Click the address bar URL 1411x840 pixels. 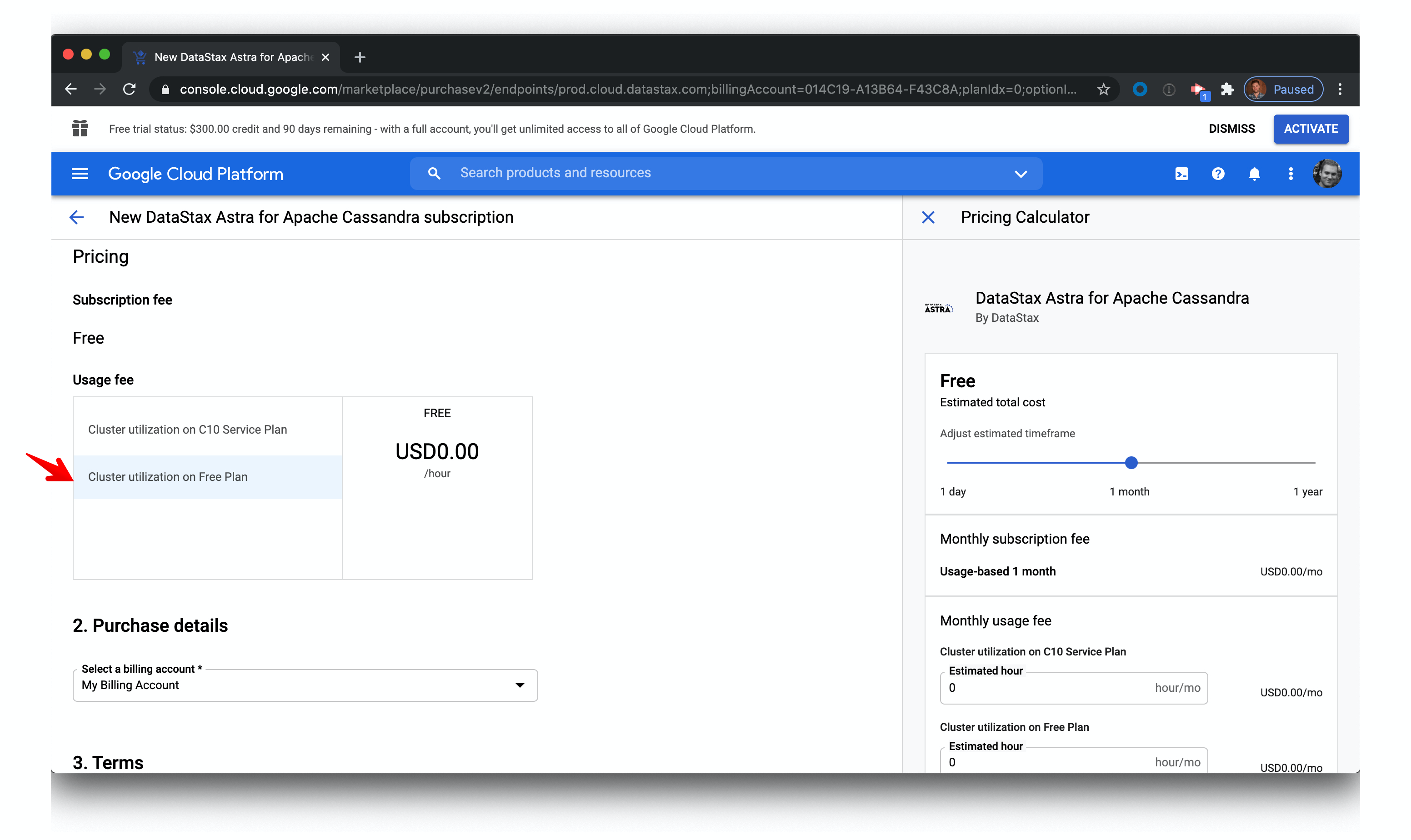click(628, 90)
